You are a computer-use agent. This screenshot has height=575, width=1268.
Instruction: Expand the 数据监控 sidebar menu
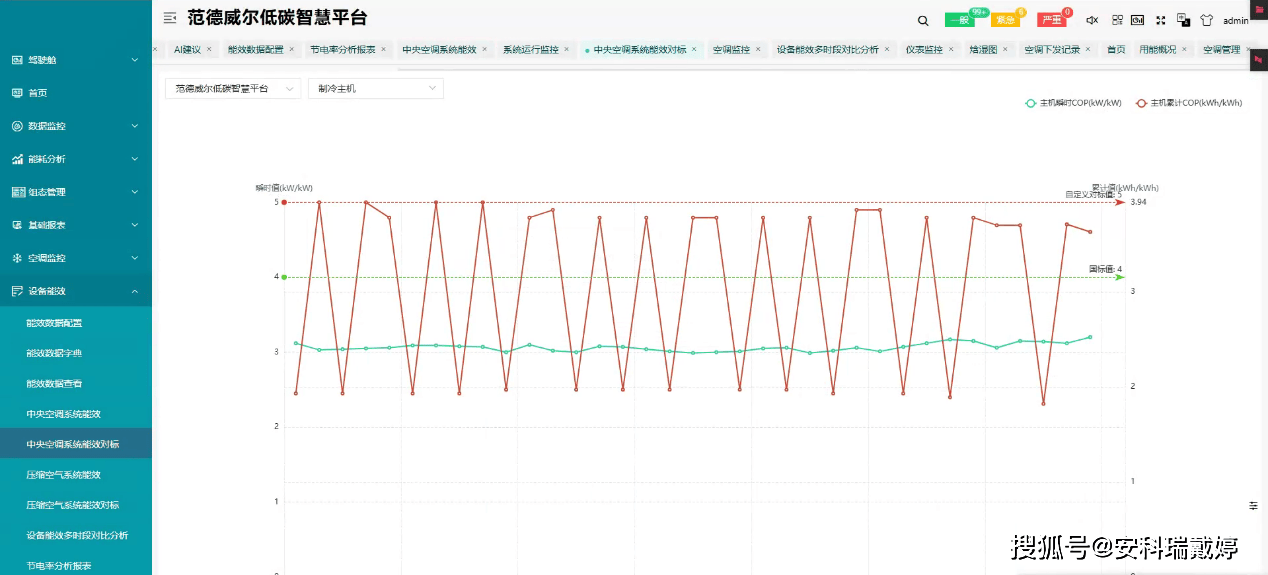(x=76, y=126)
